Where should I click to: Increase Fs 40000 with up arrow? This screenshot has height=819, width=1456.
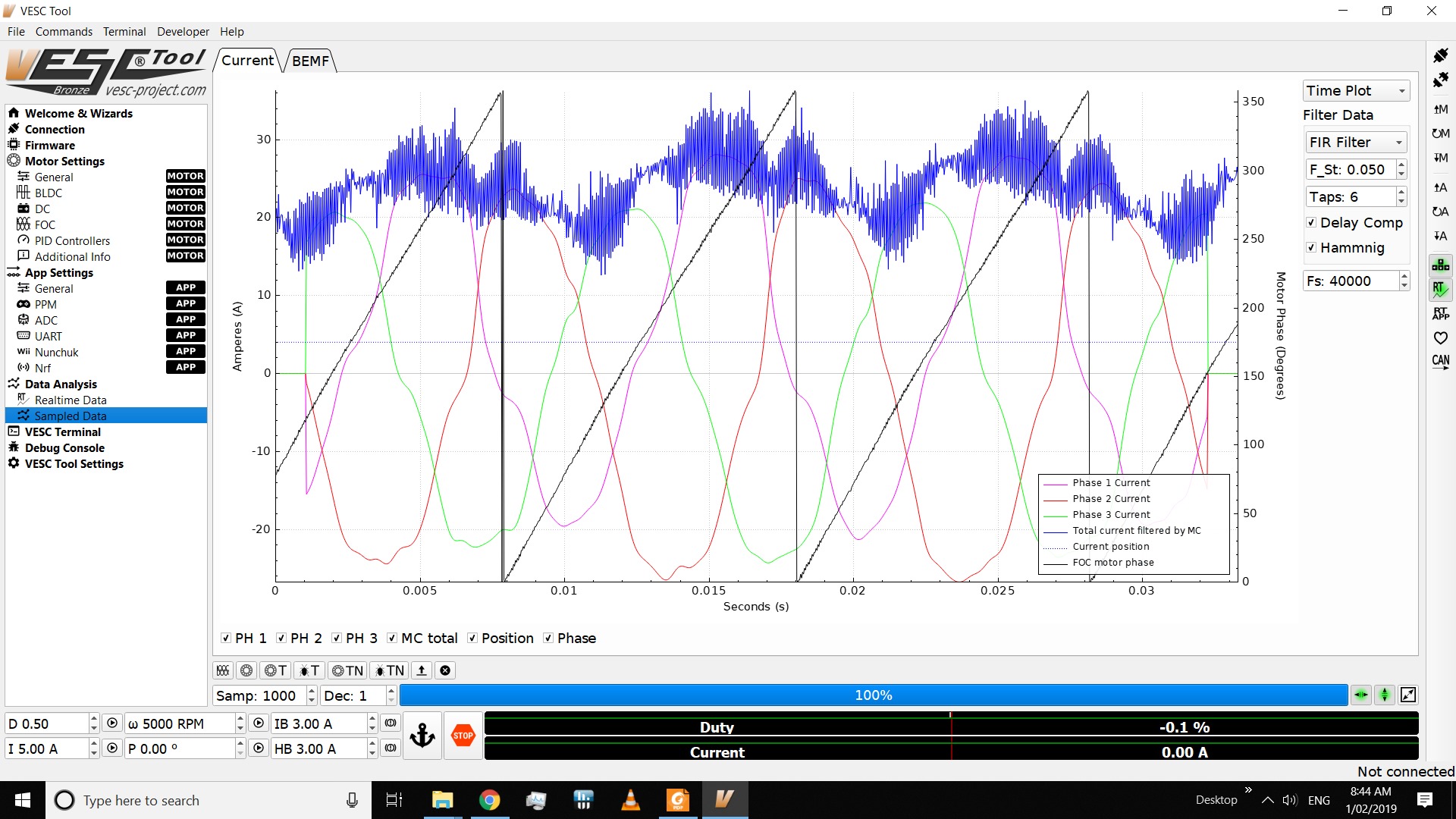coord(1404,276)
